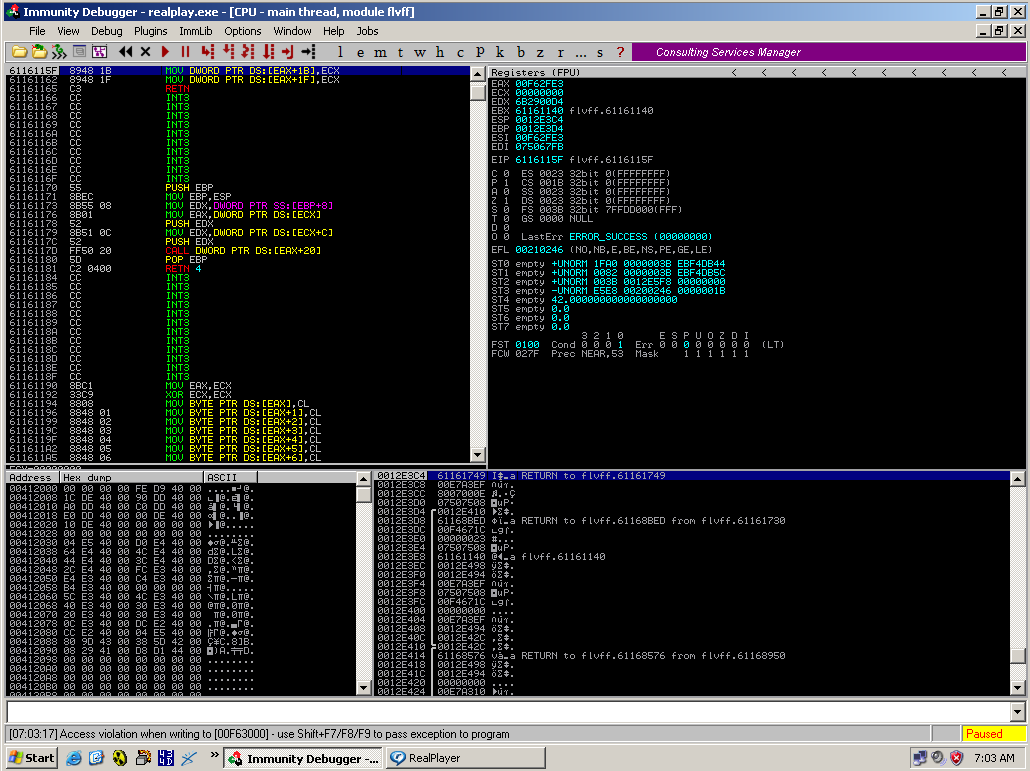Click the red question mark help icon

point(620,52)
